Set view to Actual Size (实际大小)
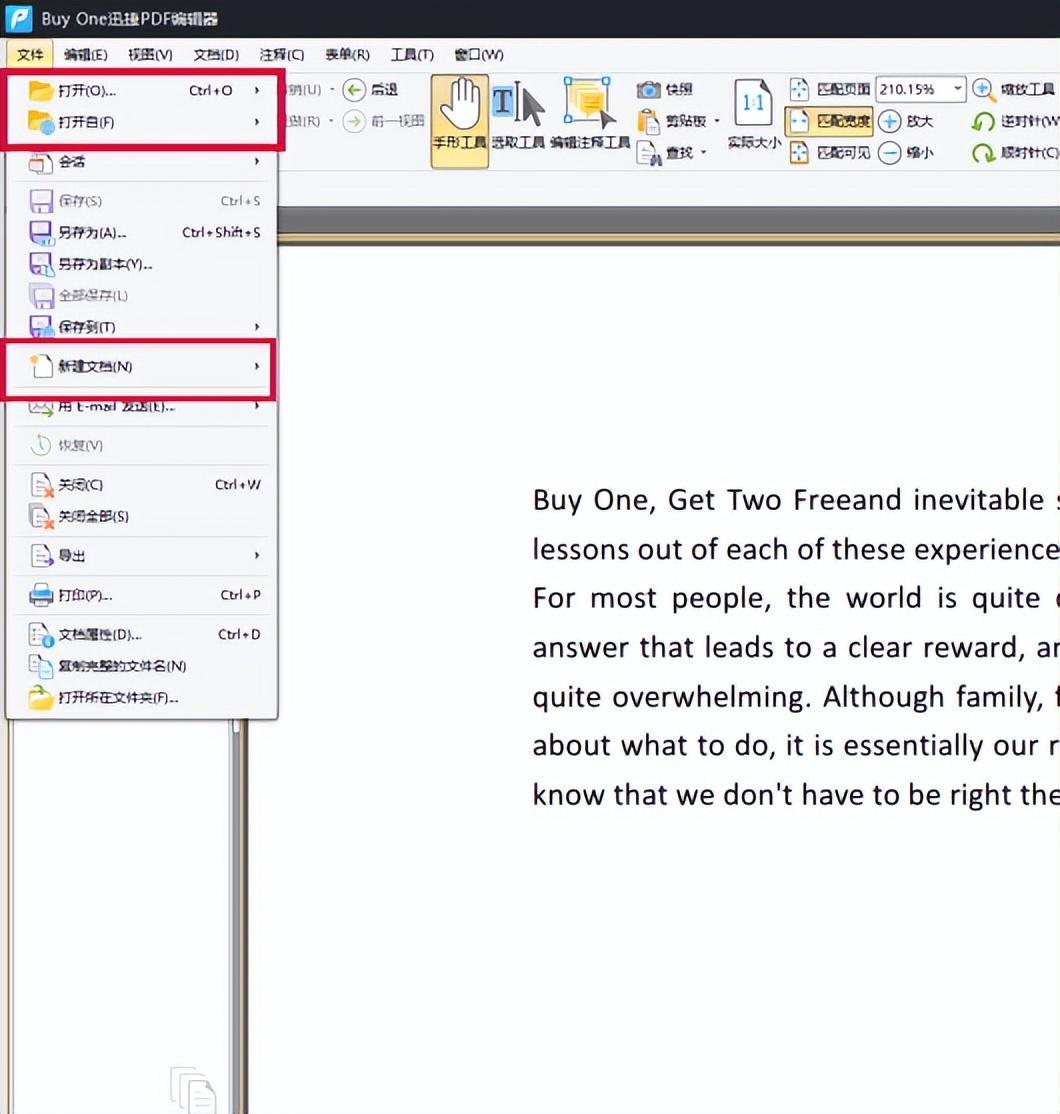 (x=754, y=114)
